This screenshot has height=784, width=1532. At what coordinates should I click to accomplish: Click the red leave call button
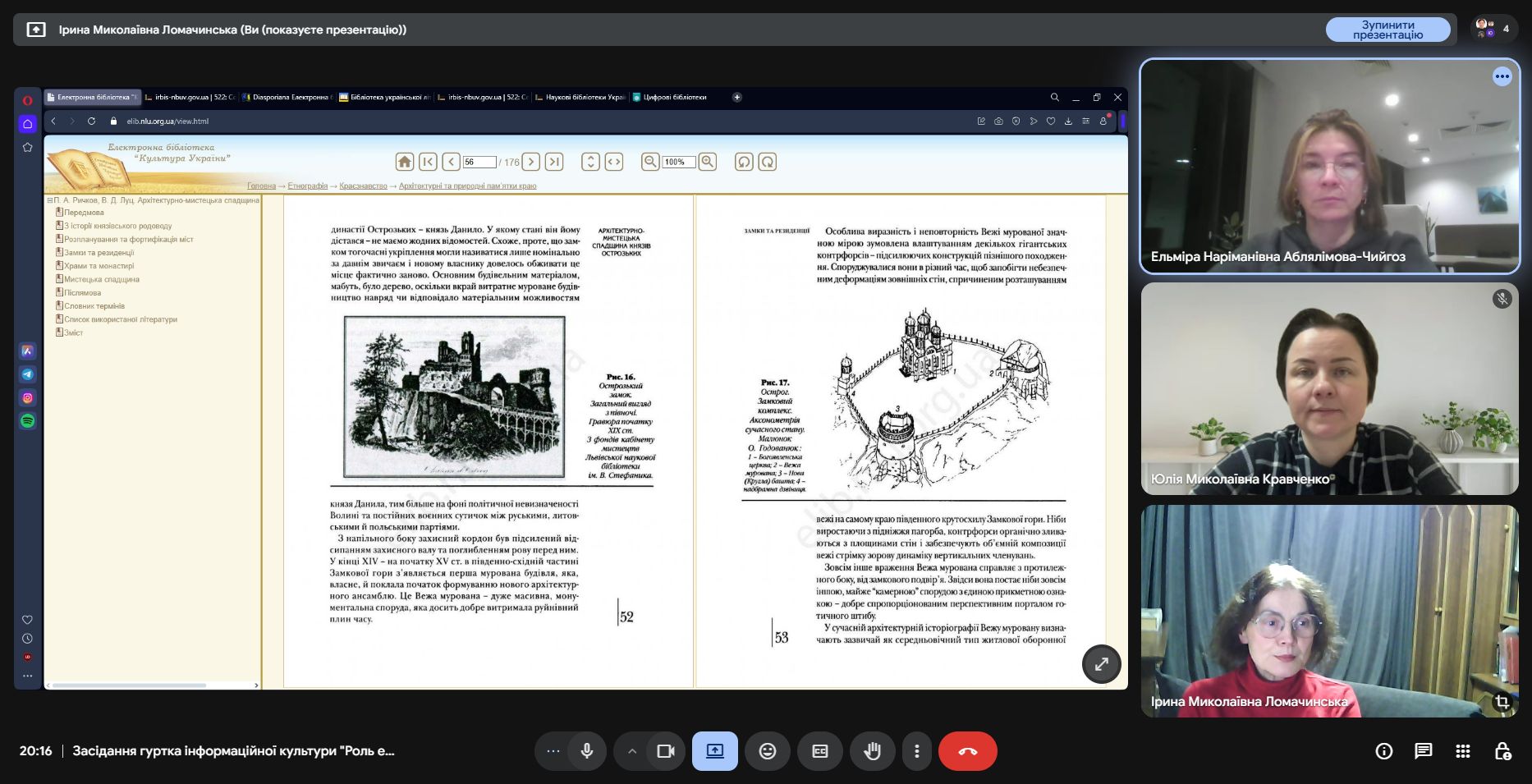coord(967,751)
